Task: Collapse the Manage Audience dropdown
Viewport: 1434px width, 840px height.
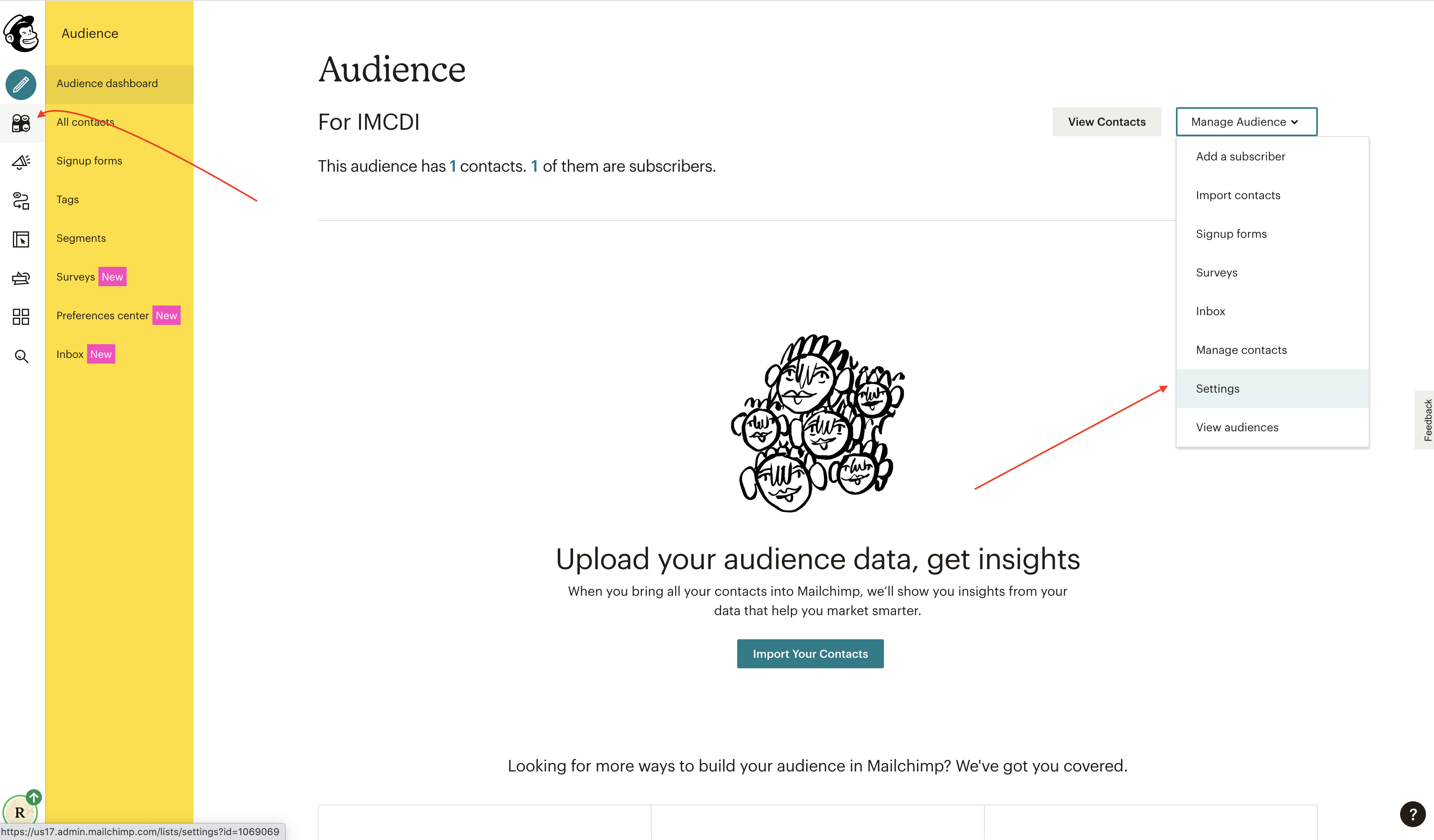Action: pos(1246,122)
